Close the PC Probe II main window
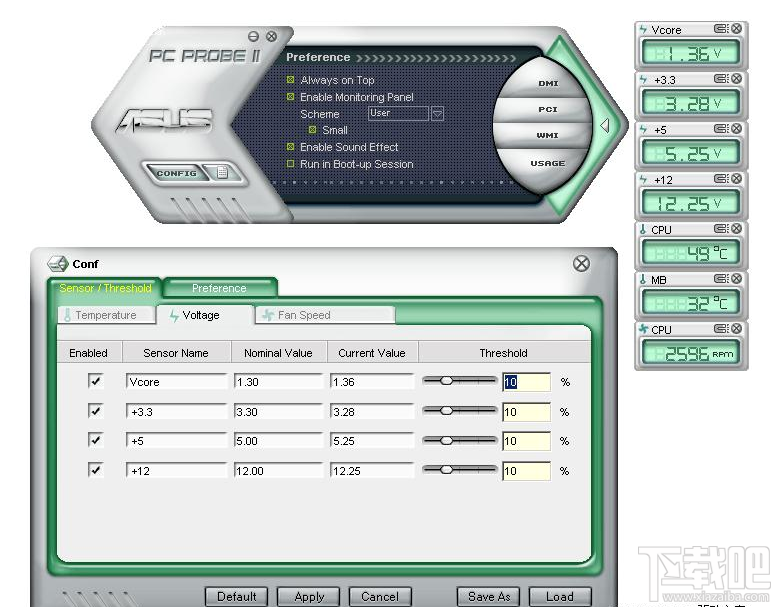 coord(271,36)
